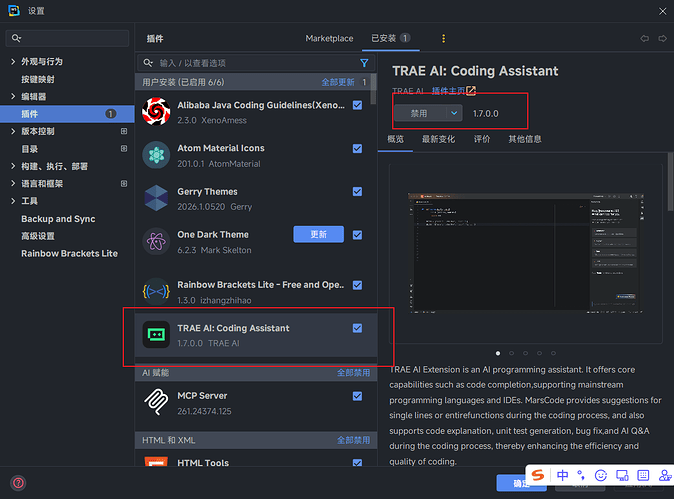Toggle Rainbow Brackets Lite checkbox
674x499 pixels.
click(357, 285)
